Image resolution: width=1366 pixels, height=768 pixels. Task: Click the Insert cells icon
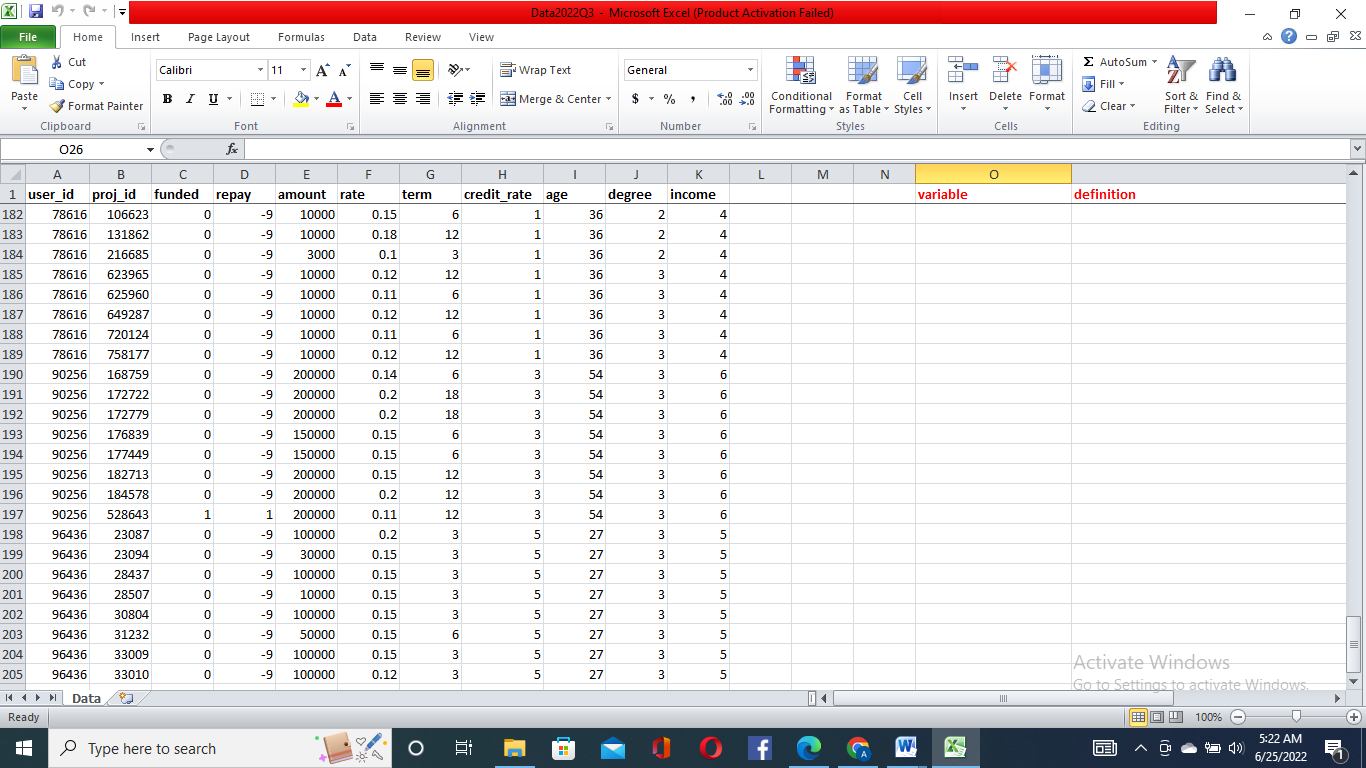coord(963,72)
